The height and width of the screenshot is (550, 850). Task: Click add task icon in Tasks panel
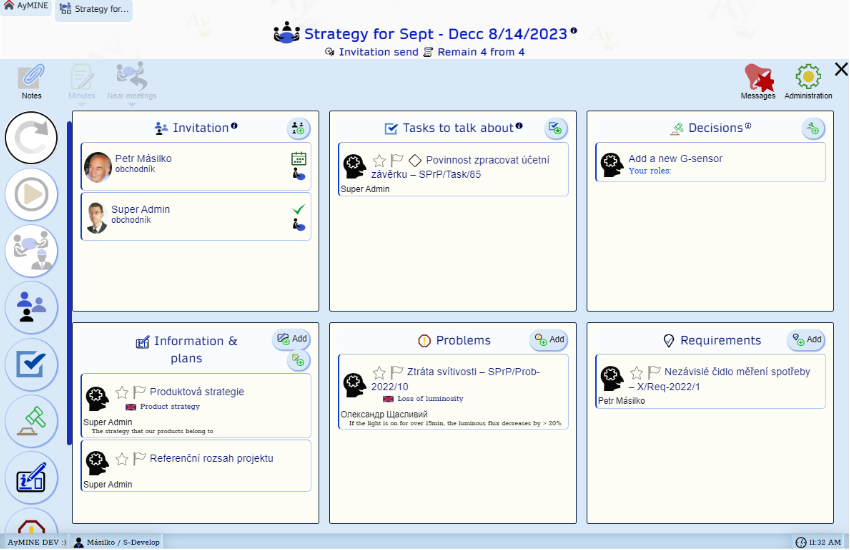pos(556,128)
